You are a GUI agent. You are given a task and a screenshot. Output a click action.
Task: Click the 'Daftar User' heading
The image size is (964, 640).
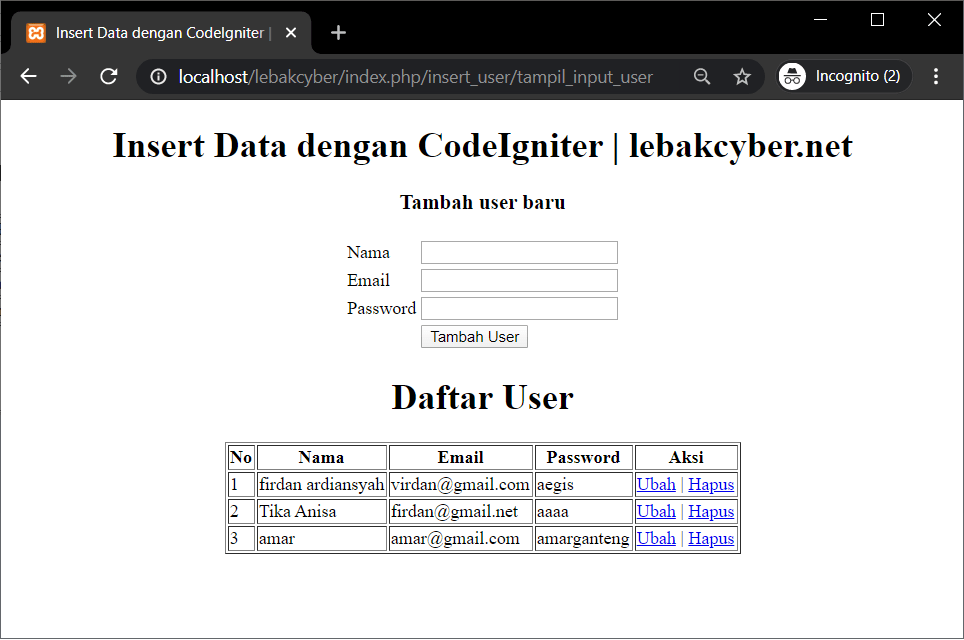click(483, 397)
